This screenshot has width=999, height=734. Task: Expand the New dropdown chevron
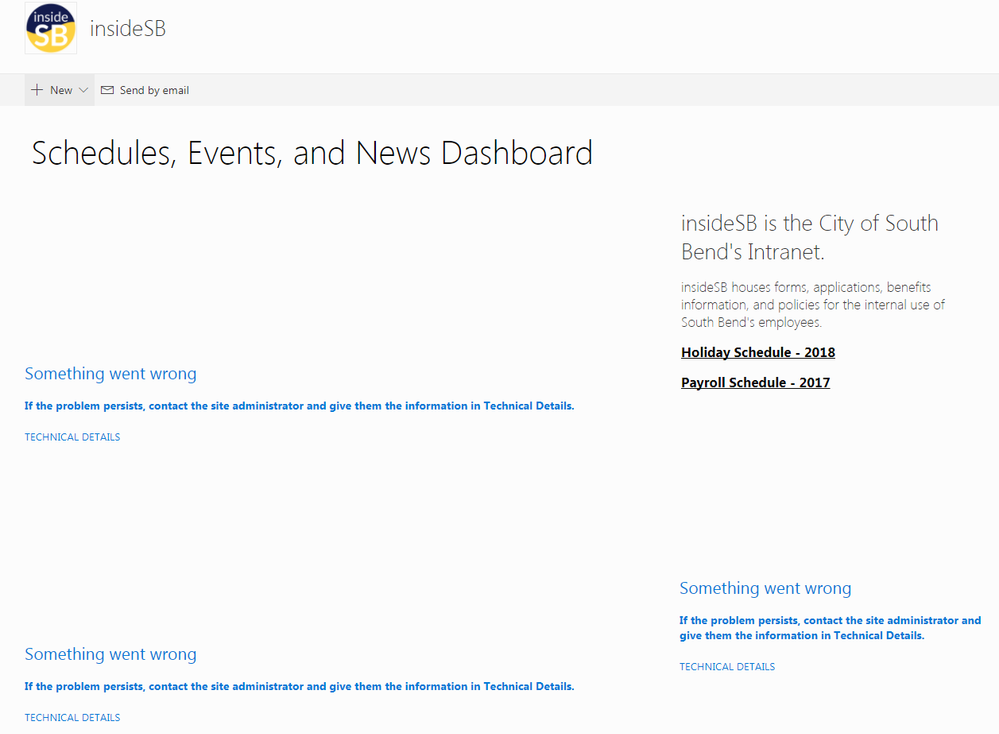pyautogui.click(x=83, y=90)
